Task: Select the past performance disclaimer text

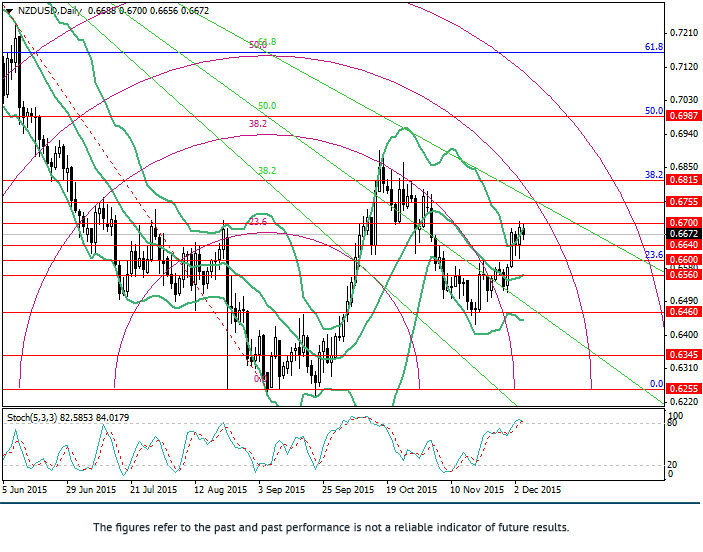Action: click(331, 527)
